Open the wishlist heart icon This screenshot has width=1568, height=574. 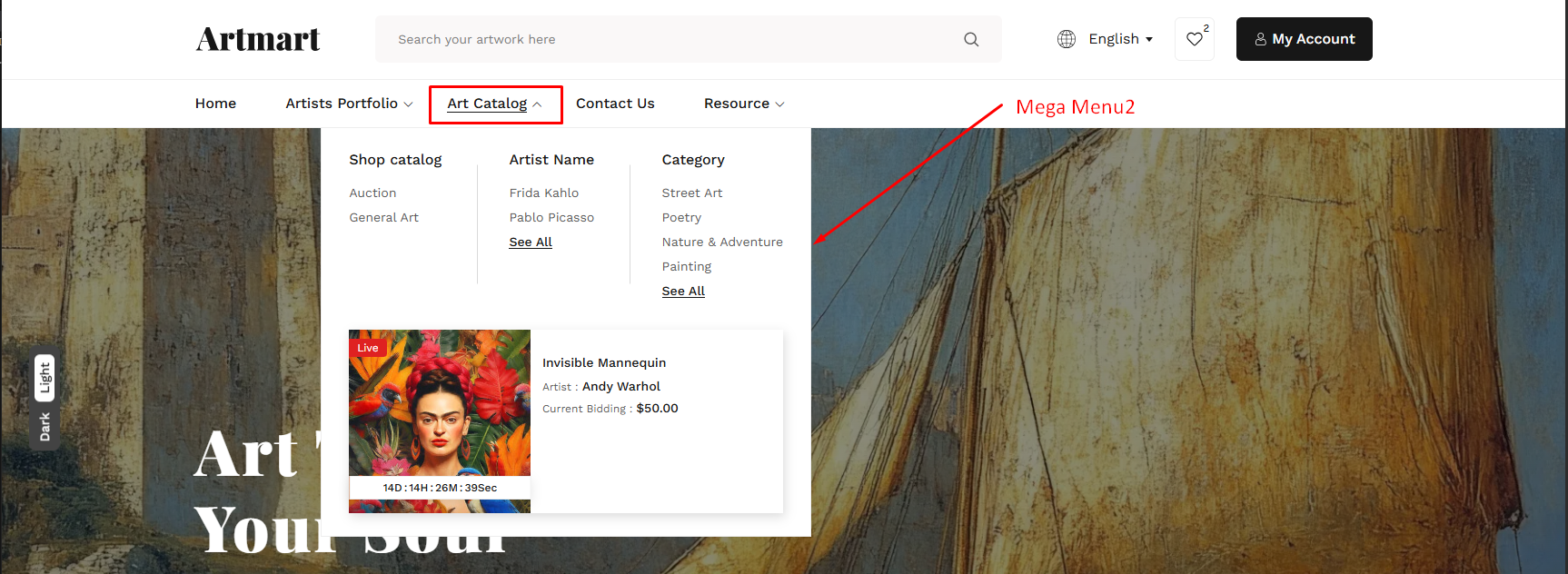click(1195, 39)
